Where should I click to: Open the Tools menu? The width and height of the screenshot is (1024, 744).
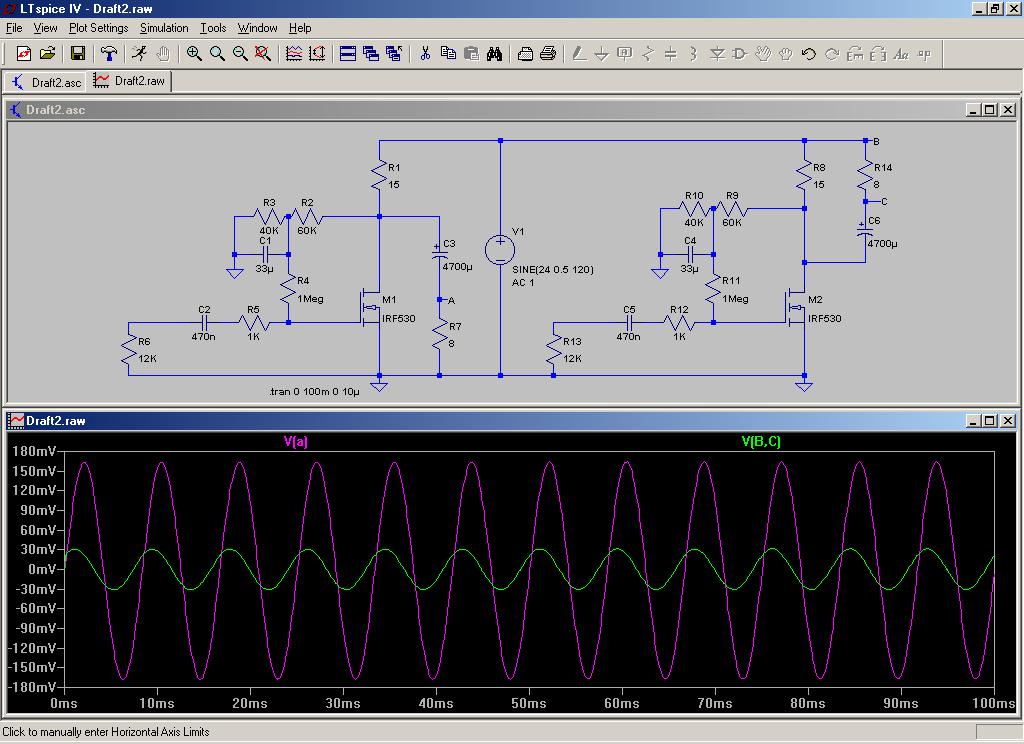[x=213, y=28]
